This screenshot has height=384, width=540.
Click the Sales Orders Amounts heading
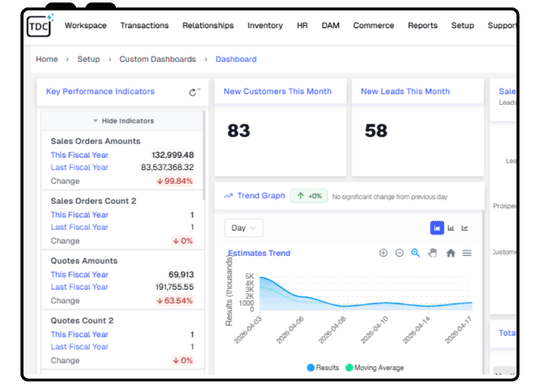(x=95, y=141)
